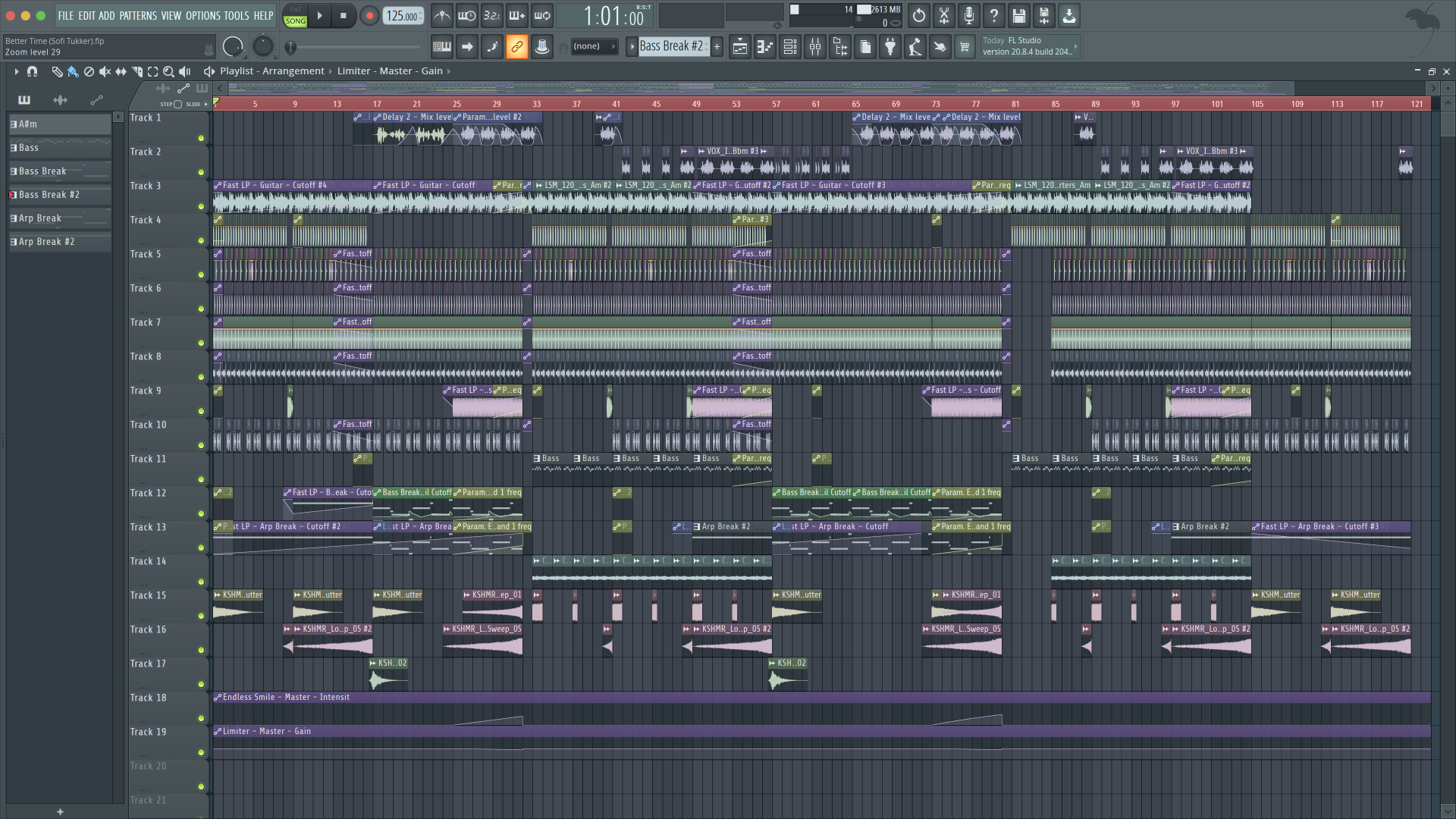
Task: Open the audio editor scissors icon
Action: [944, 15]
